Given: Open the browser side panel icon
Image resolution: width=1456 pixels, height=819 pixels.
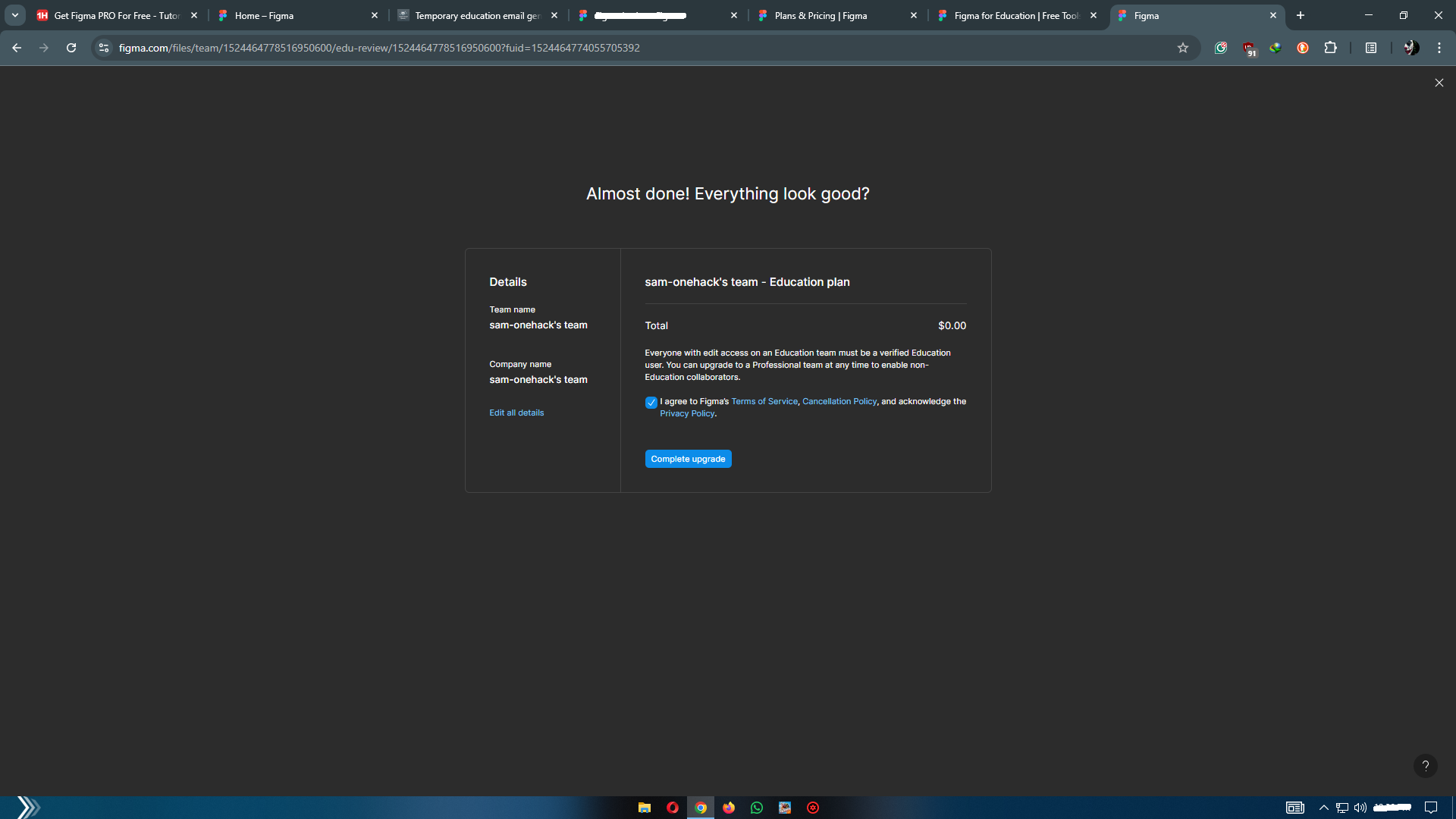Looking at the screenshot, I should [x=1371, y=48].
